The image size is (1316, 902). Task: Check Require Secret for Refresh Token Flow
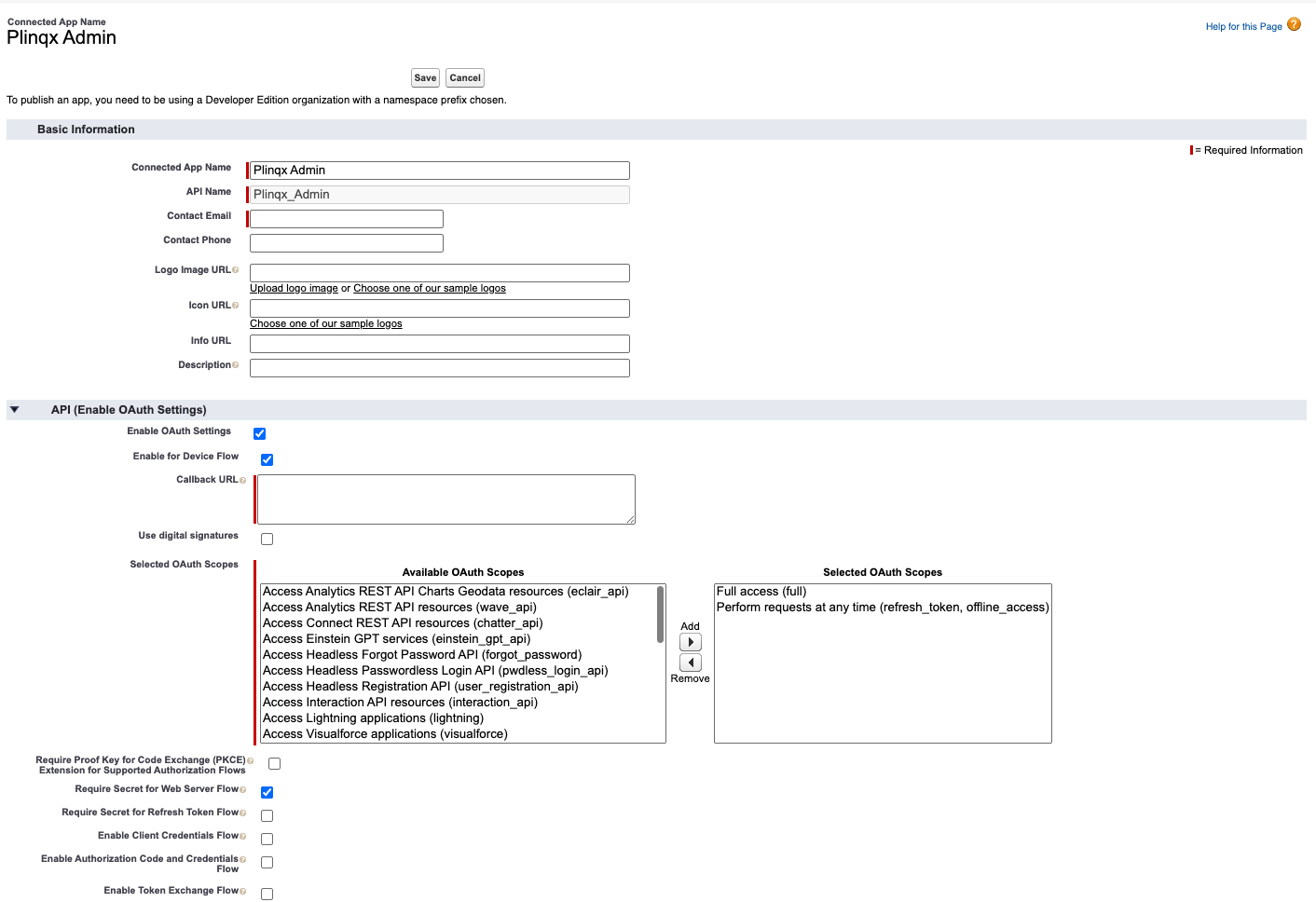tap(267, 815)
